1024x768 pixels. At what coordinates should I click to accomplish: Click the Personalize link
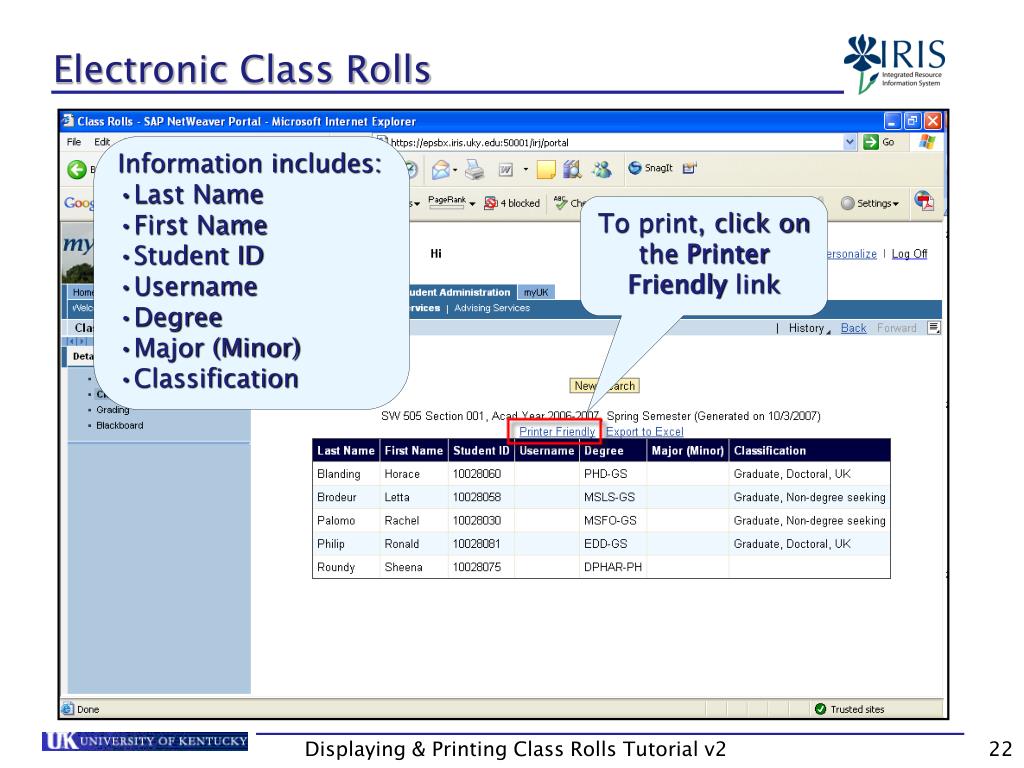852,253
